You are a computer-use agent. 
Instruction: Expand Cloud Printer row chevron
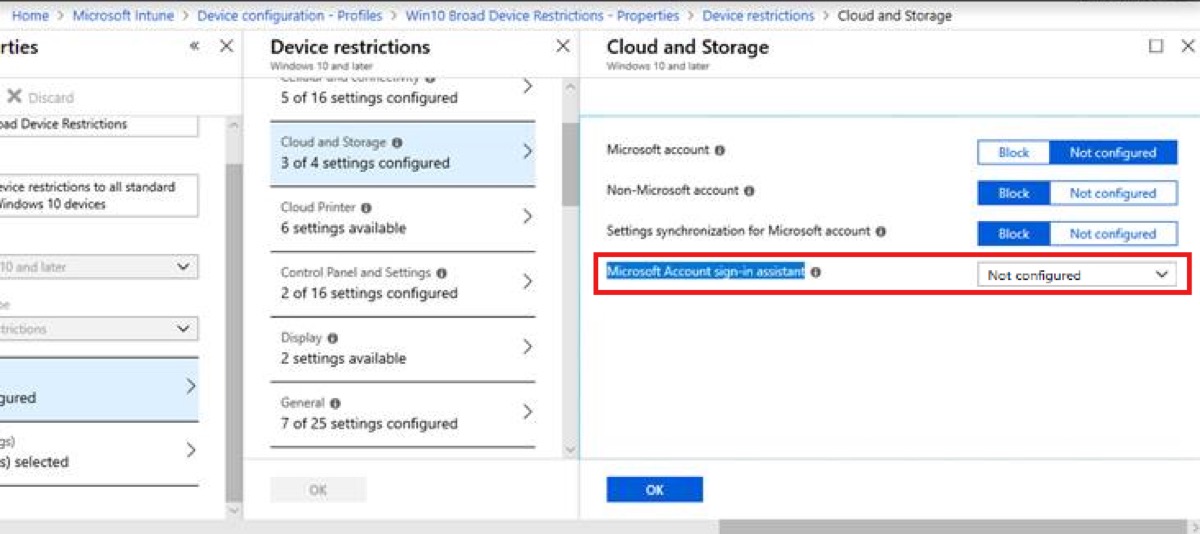click(x=527, y=217)
